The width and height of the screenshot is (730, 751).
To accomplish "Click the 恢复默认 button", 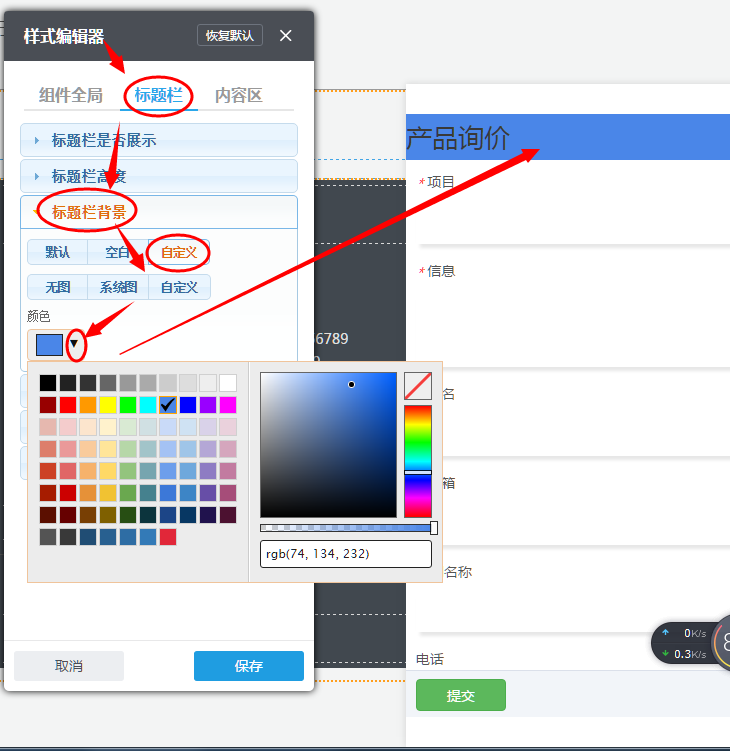I will tap(230, 36).
